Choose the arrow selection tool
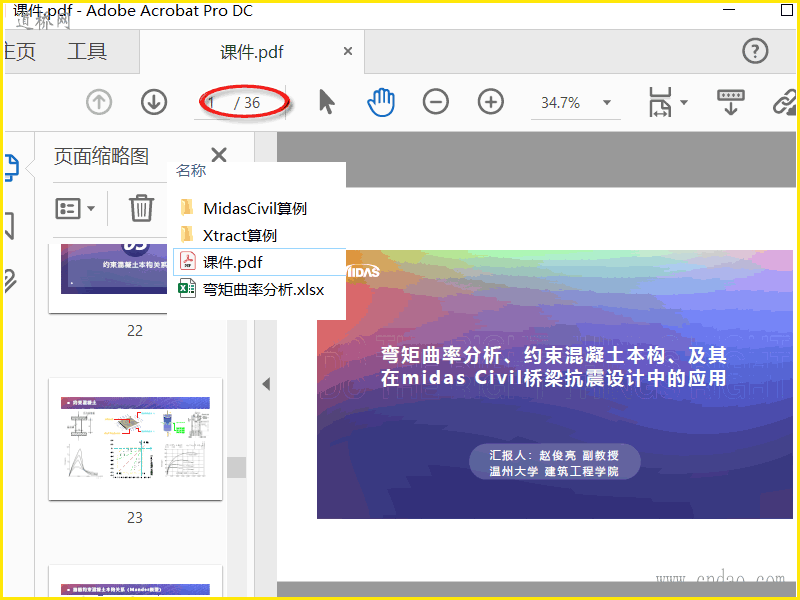 coord(327,102)
